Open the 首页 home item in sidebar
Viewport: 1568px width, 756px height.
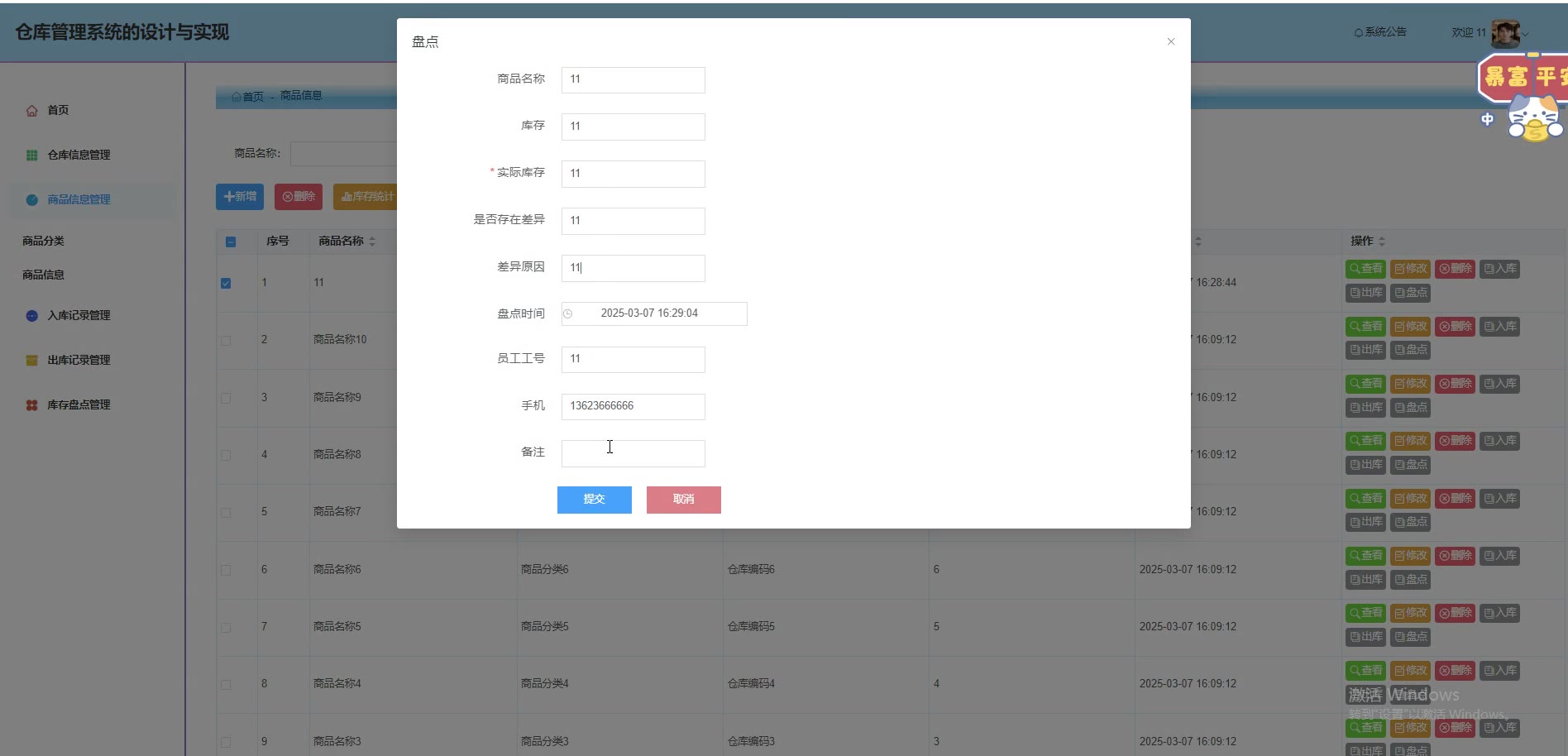[58, 110]
